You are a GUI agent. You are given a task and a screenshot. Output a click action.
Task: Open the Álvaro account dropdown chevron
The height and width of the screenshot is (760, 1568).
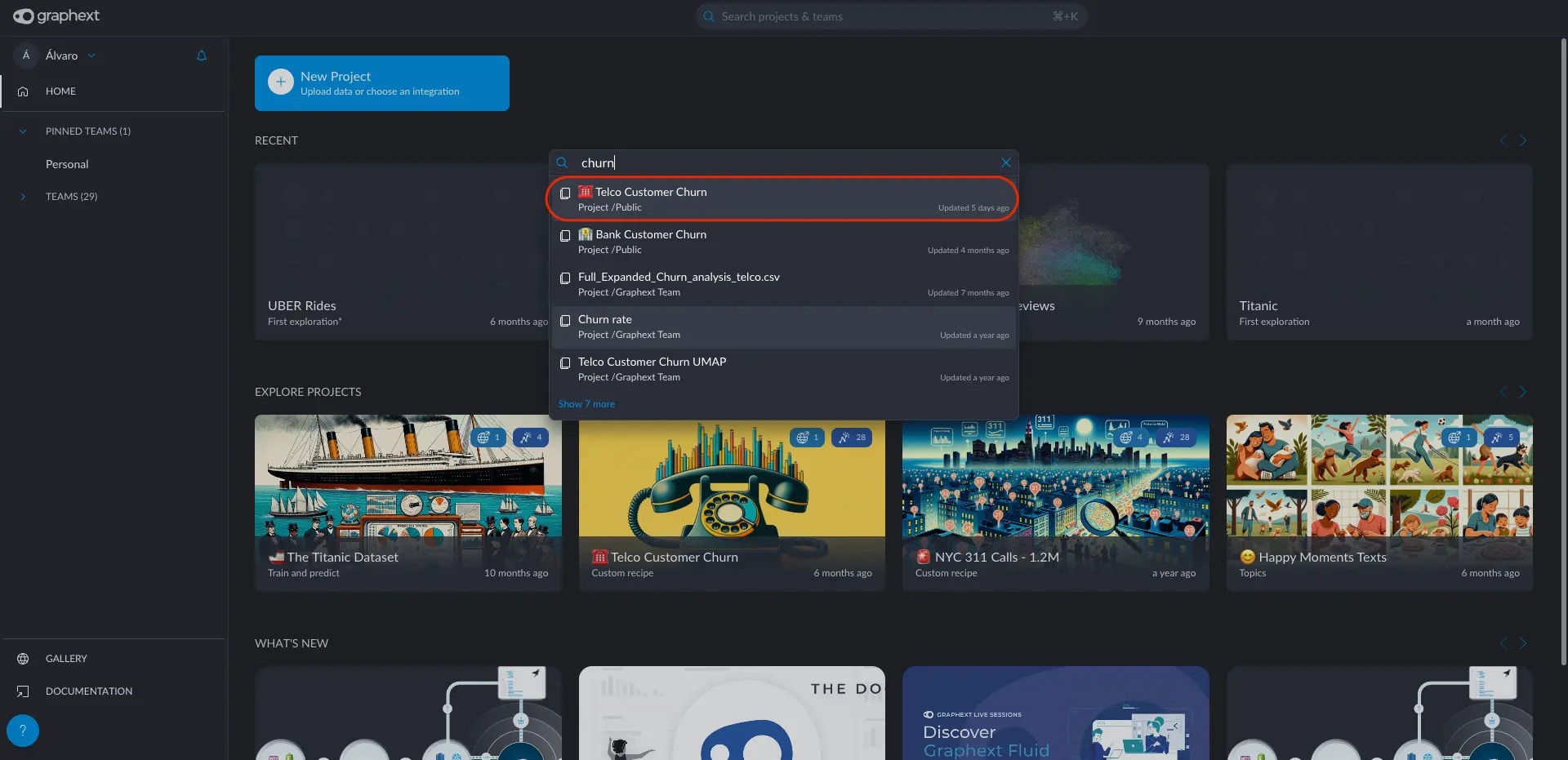click(x=91, y=56)
